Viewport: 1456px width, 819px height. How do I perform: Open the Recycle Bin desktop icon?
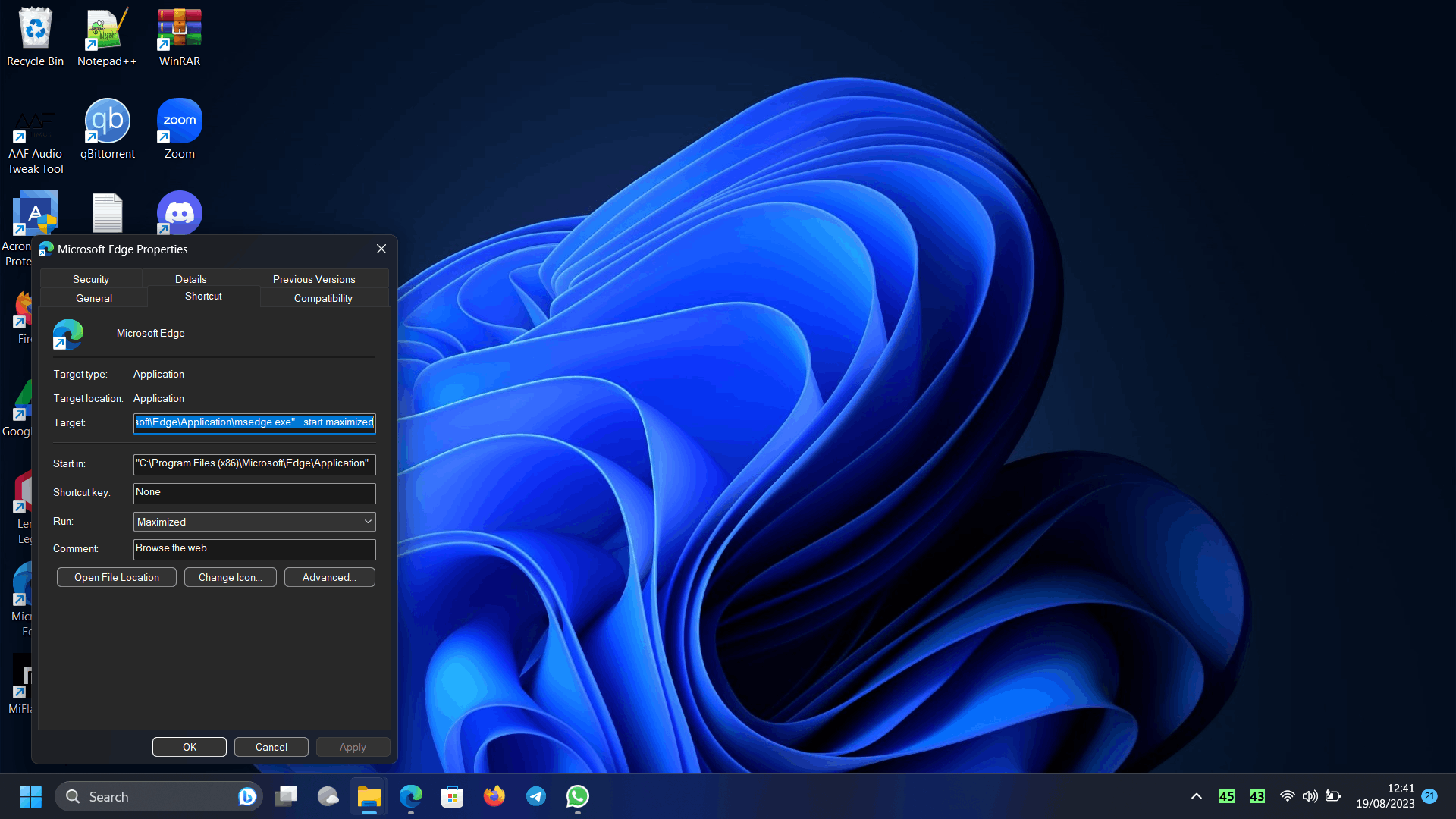click(x=35, y=36)
